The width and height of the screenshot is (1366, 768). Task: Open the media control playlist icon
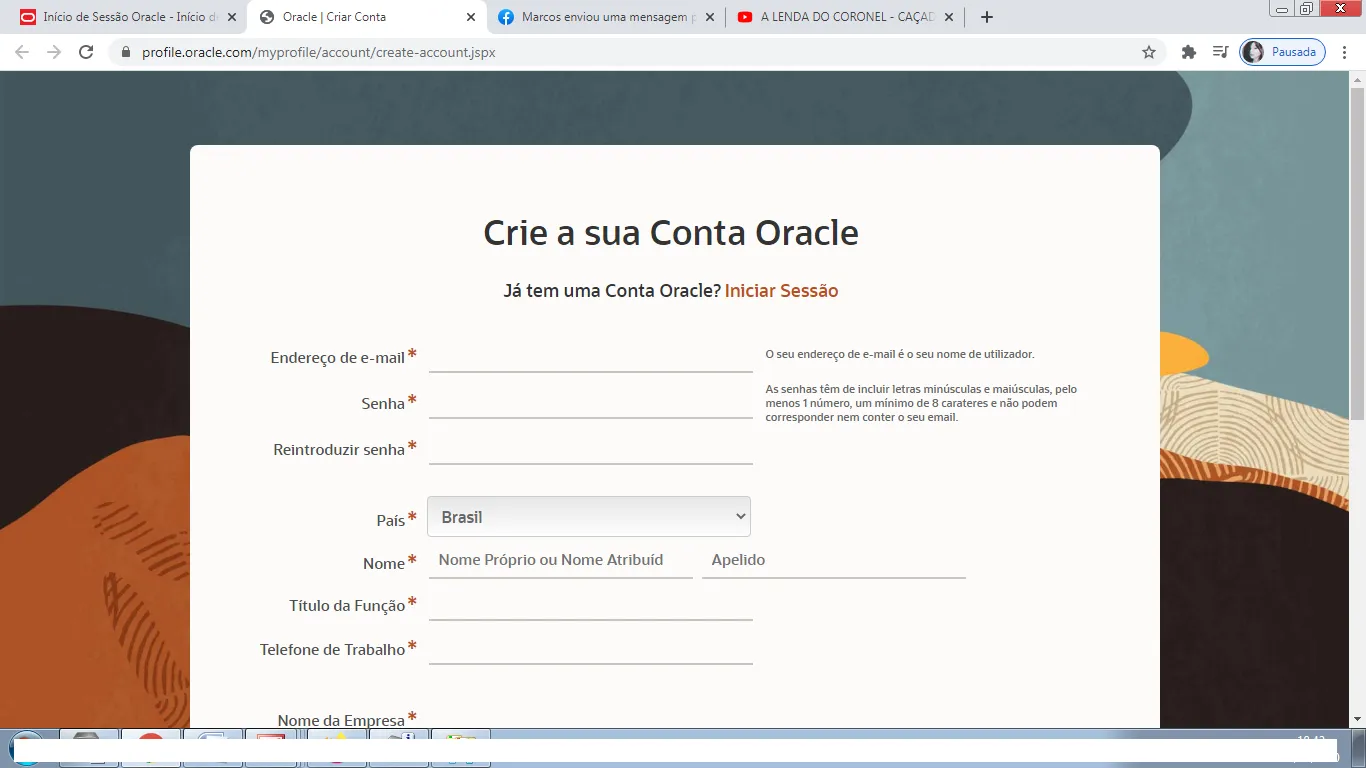1220,52
